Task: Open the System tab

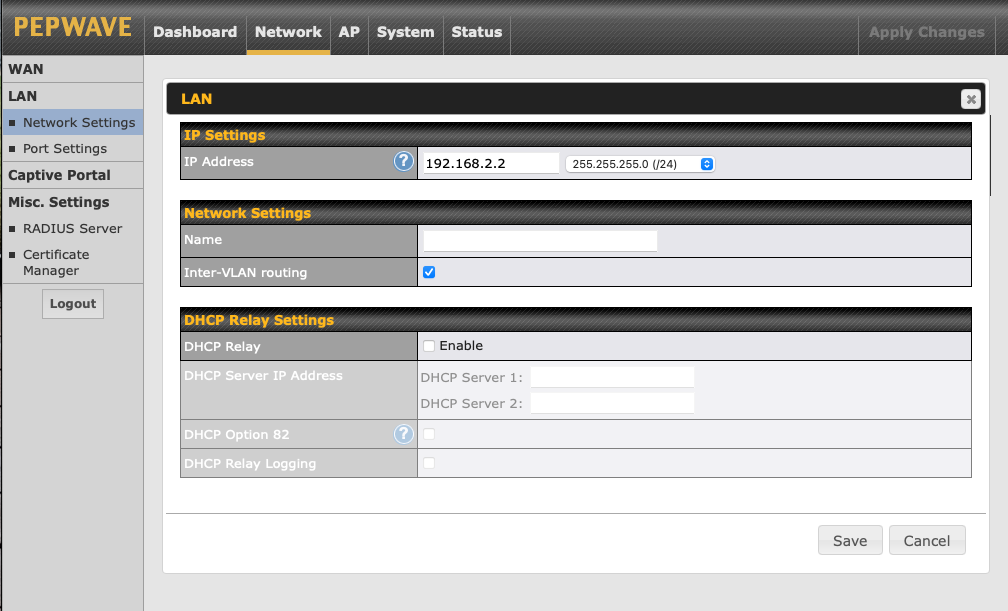Action: pos(405,32)
